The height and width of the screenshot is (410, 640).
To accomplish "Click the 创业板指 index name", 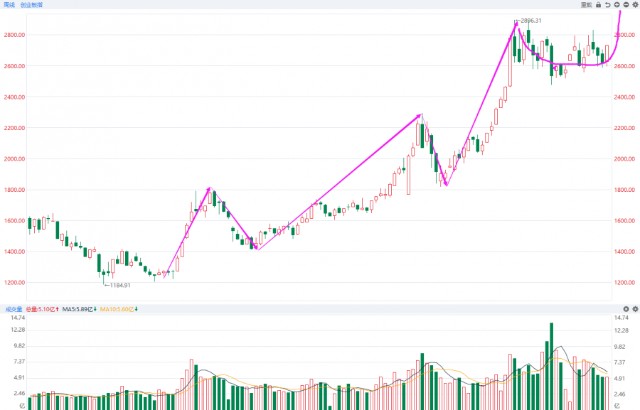I will tap(30, 5).
